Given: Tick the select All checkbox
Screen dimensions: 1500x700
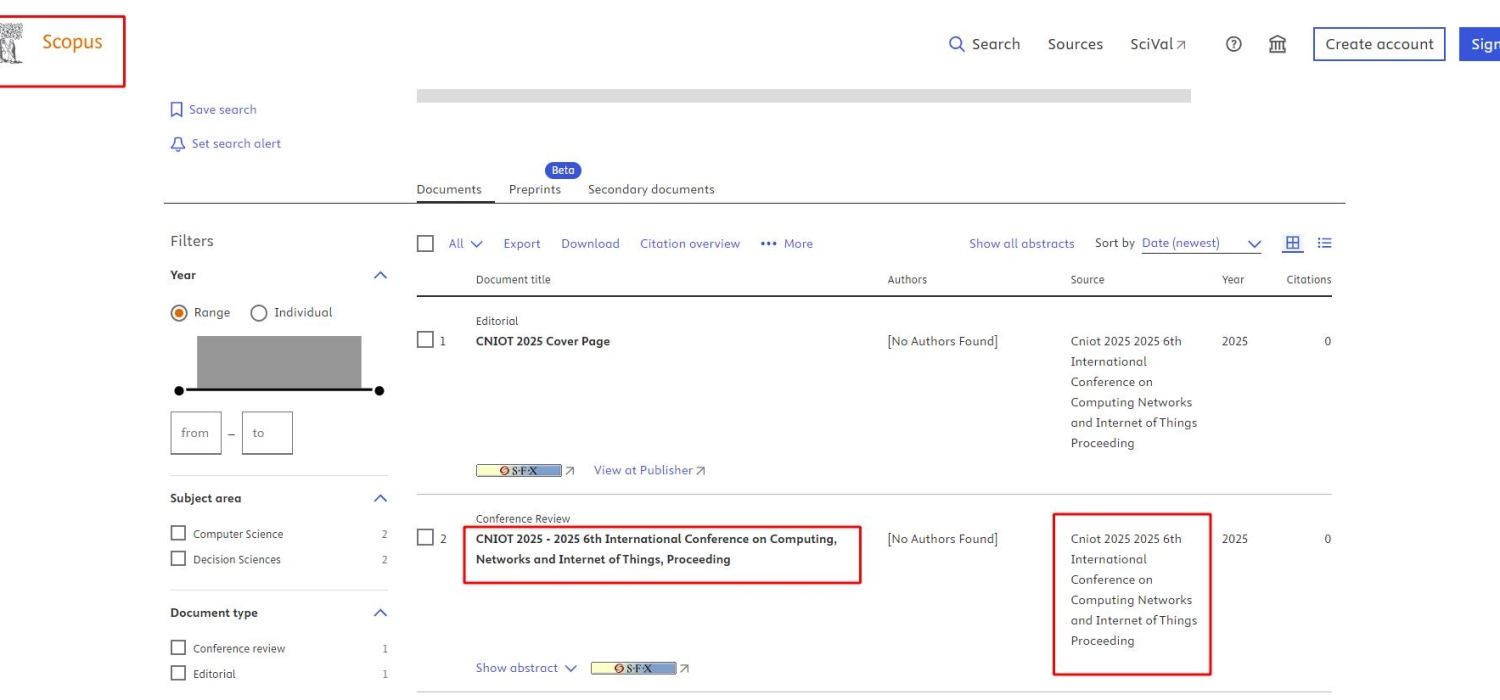Looking at the screenshot, I should point(425,244).
